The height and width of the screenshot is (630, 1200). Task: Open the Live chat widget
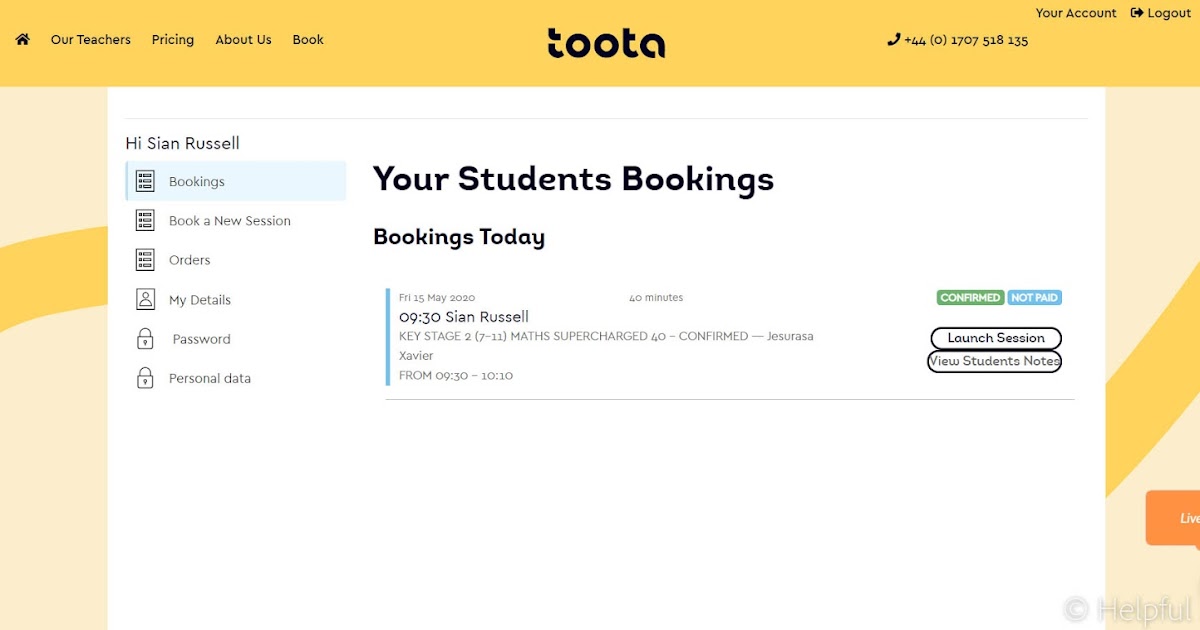click(1173, 518)
